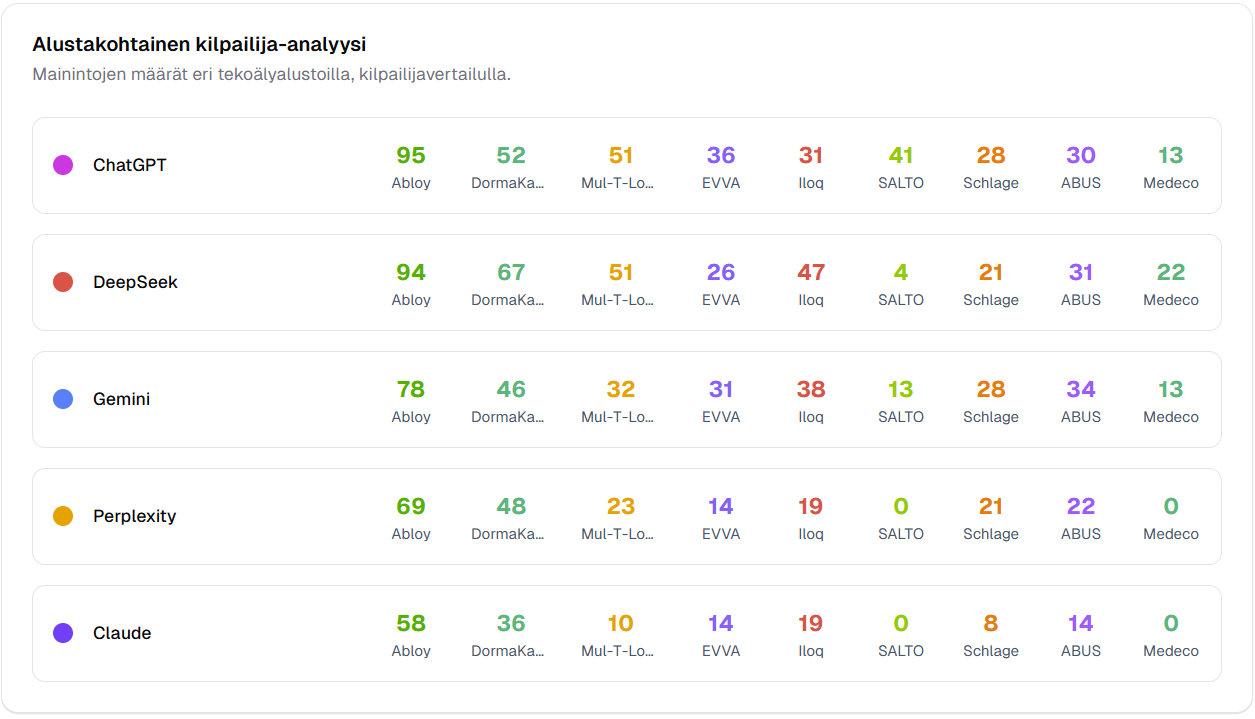Click DeepSeek's DormaKaba value 67
Viewport: 1255px width, 719px height.
tap(511, 272)
